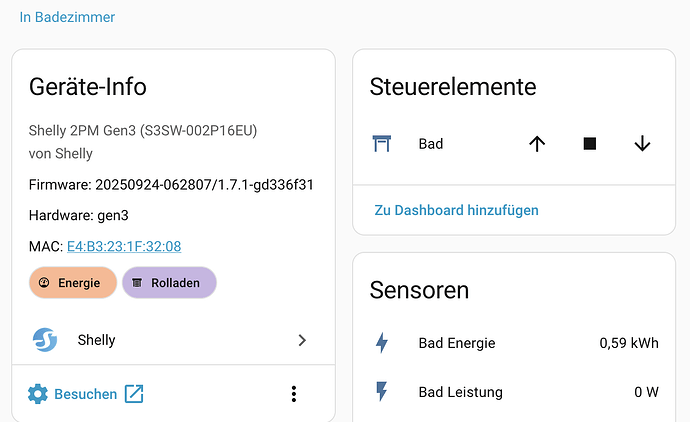Image resolution: width=690 pixels, height=422 pixels.
Task: Stop the Bad cover movement
Action: [x=590, y=144]
